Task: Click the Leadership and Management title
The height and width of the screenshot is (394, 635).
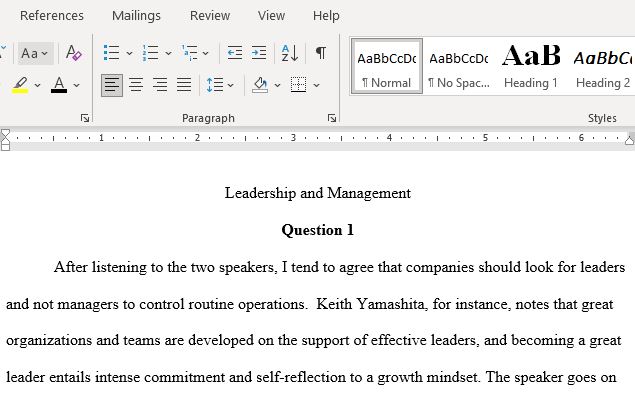Action: click(x=318, y=193)
